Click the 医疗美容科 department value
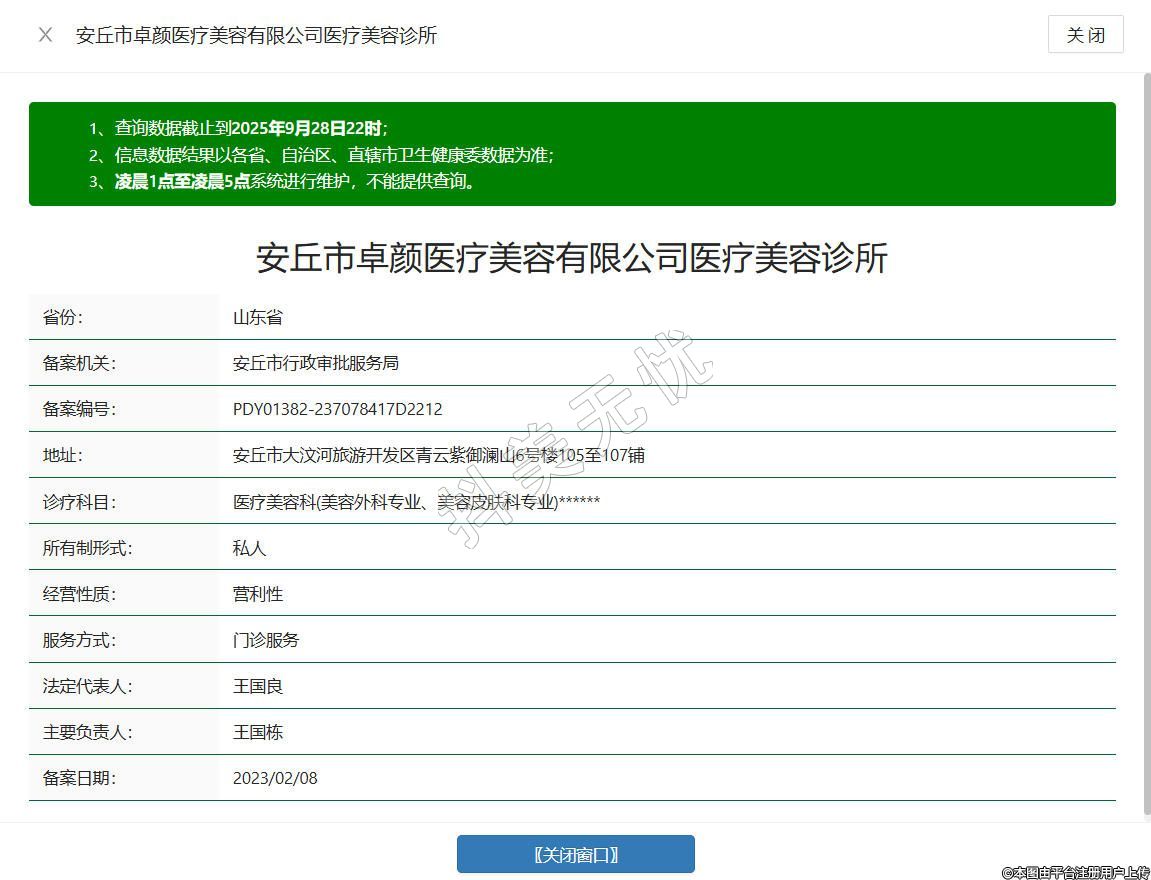Image resolution: width=1151 pixels, height=880 pixels. [416, 502]
